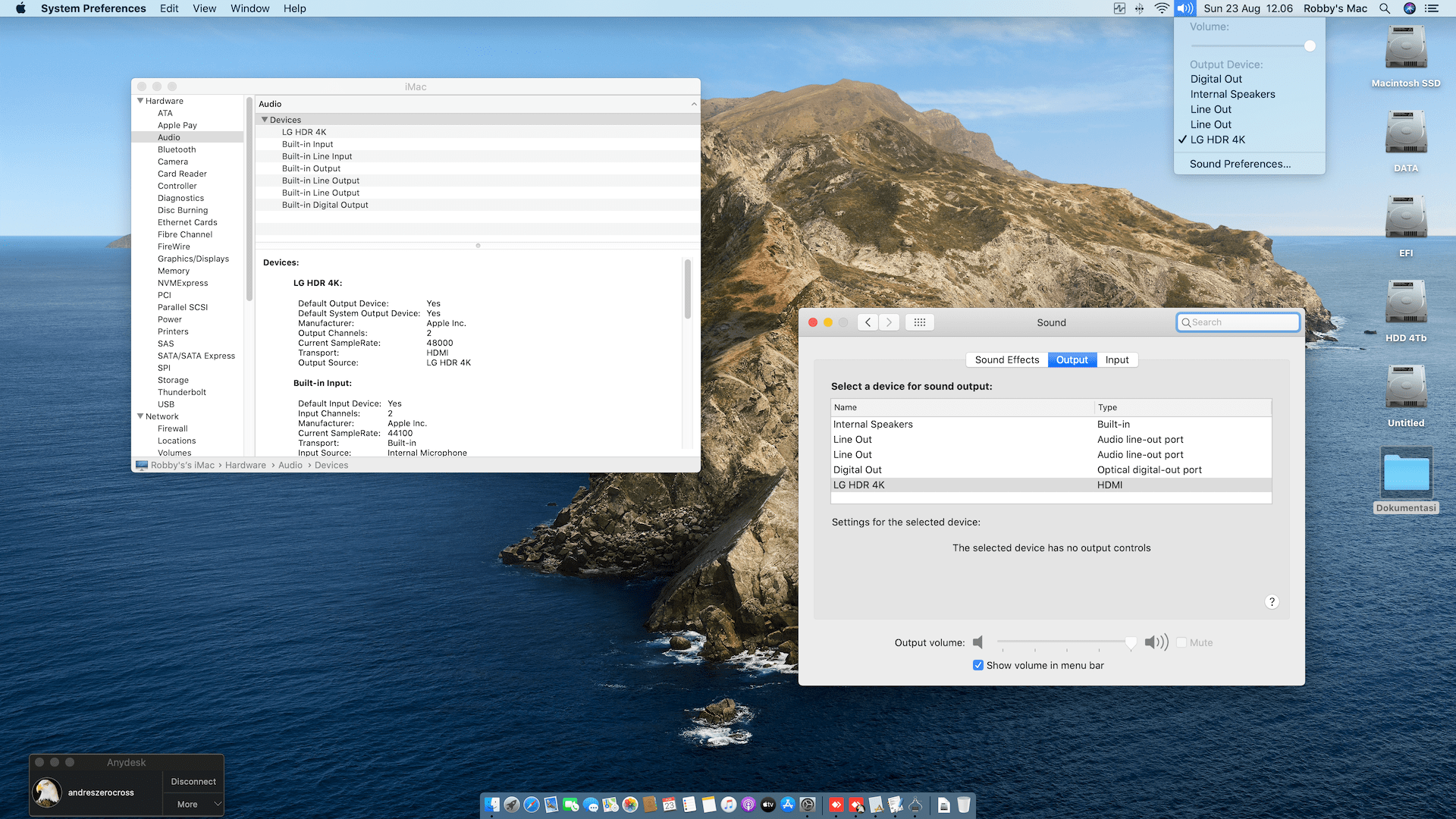
Task: Go forward in the Sound preferences window
Action: pos(890,322)
